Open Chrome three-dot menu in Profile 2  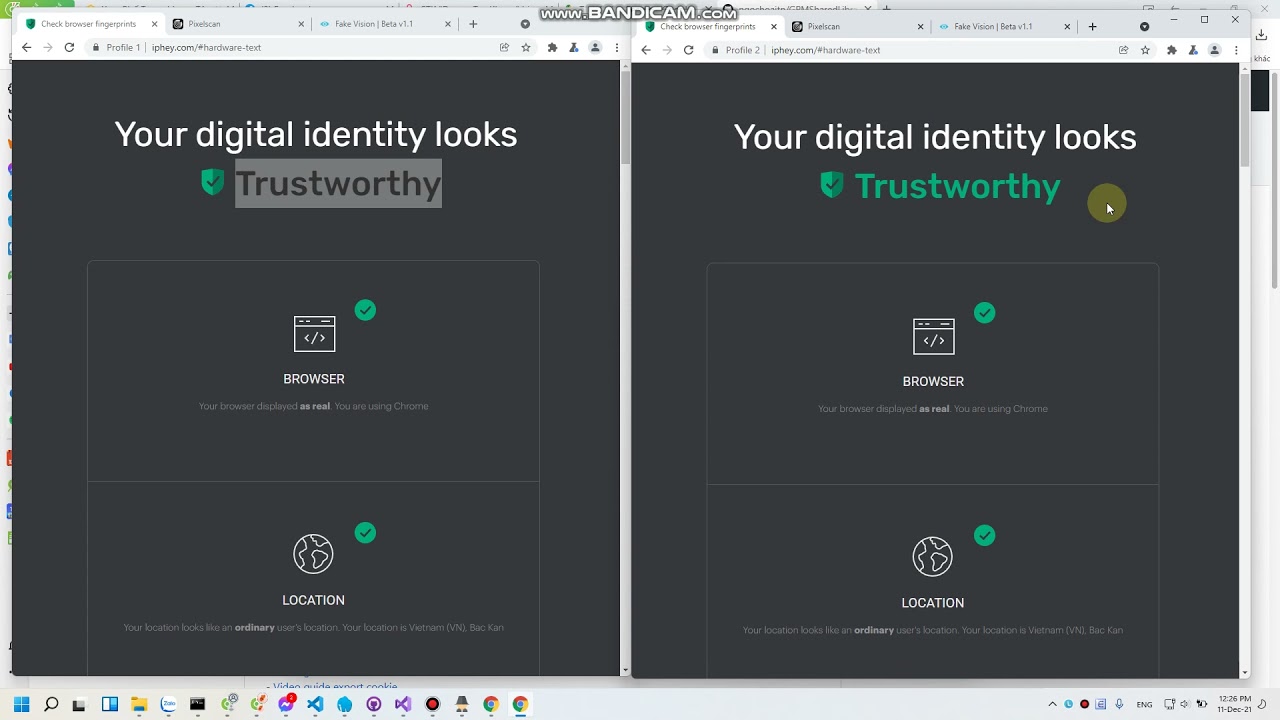pyautogui.click(x=1236, y=50)
